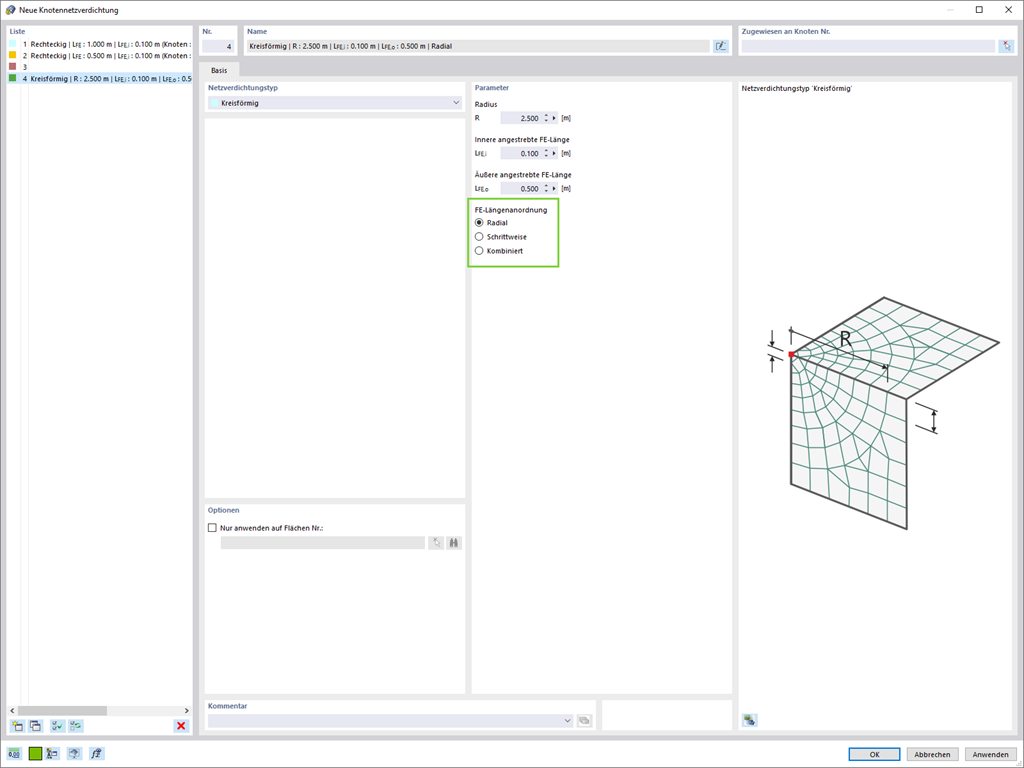Delete selected item with the red X
This screenshot has width=1024, height=768.
point(181,726)
